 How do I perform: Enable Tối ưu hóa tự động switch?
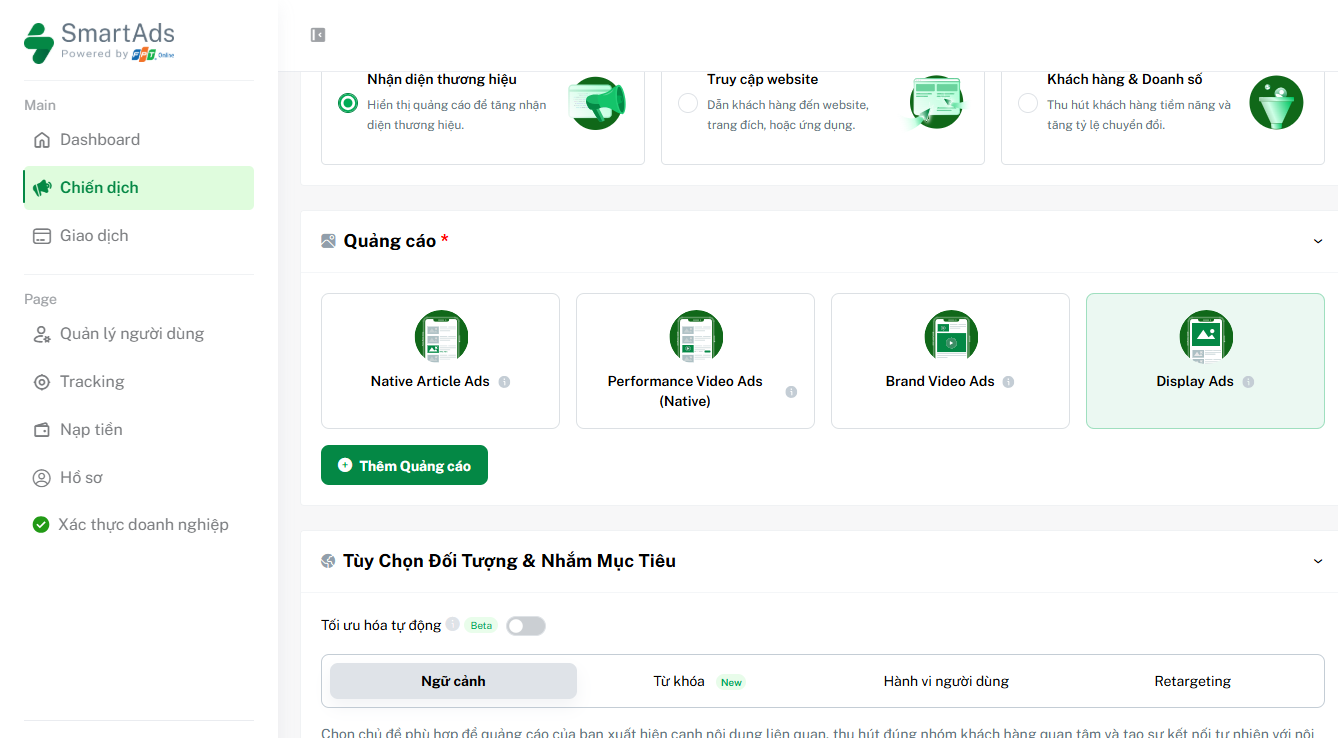(526, 625)
